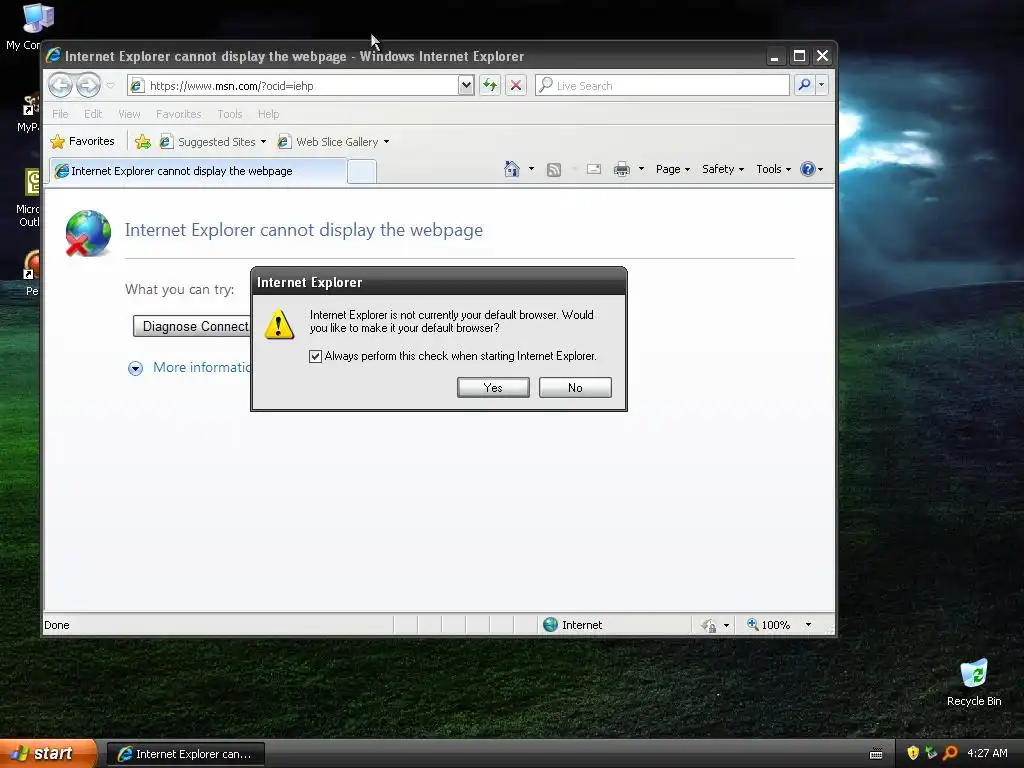The width and height of the screenshot is (1024, 768).
Task: Click the keyboard icon in taskbar
Action: (x=876, y=754)
